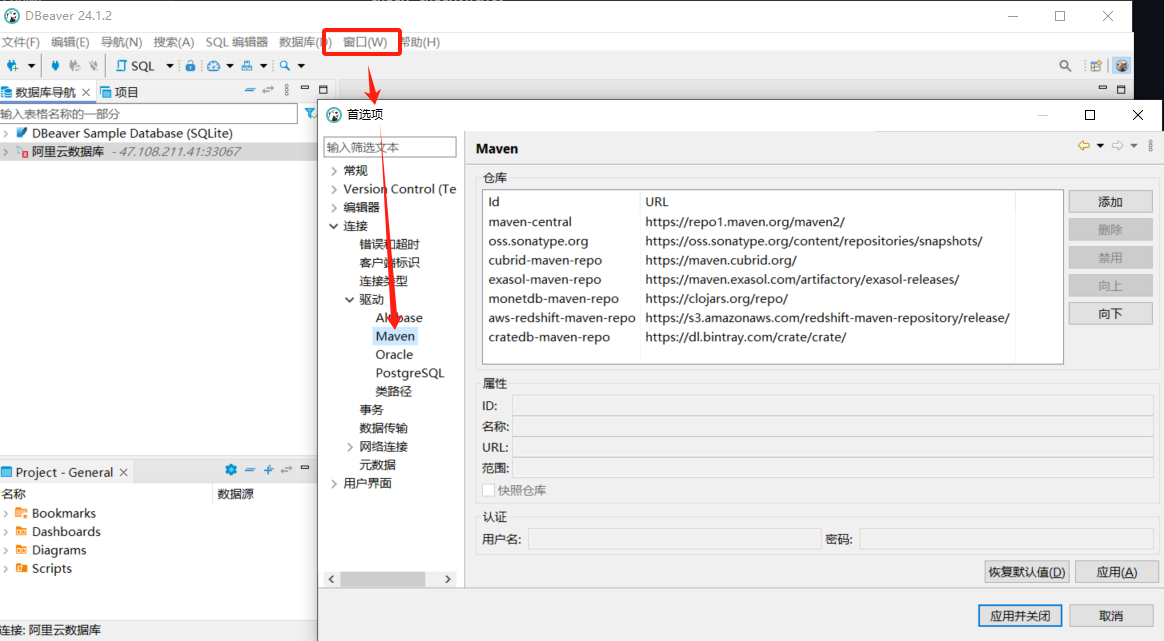The width and height of the screenshot is (1164, 641).
Task: Expand the 常规 preferences node
Action: pyautogui.click(x=334, y=171)
